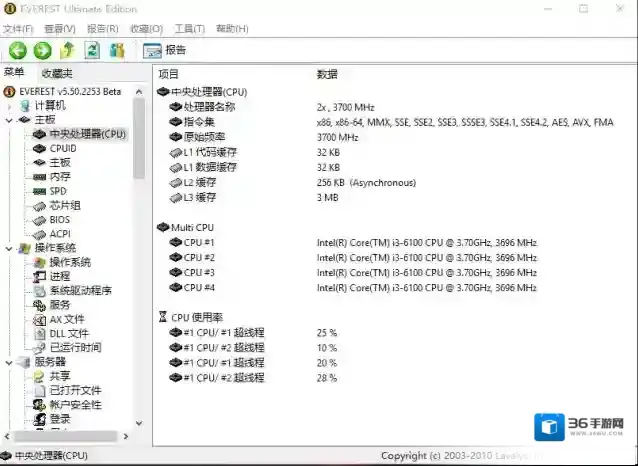
Task: Click the Up level arrow toolbar icon
Action: [x=67, y=50]
